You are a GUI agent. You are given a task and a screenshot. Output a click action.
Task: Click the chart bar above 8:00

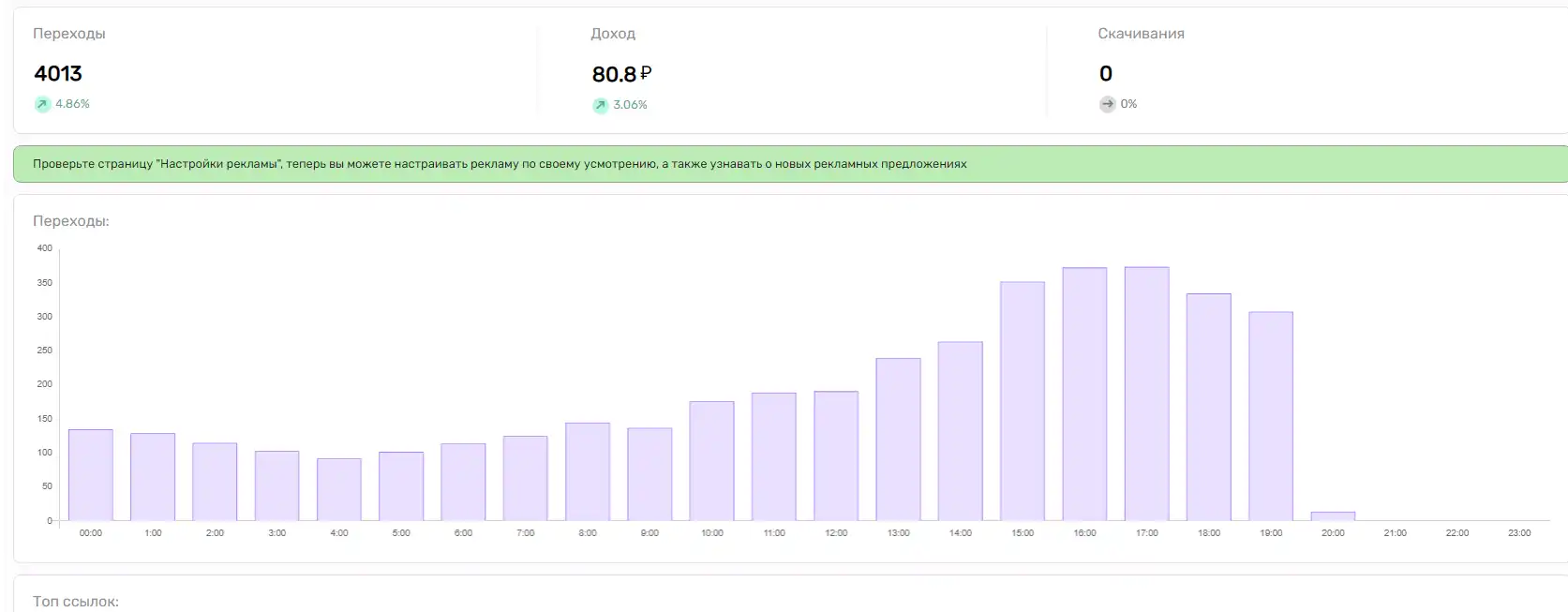tap(588, 472)
